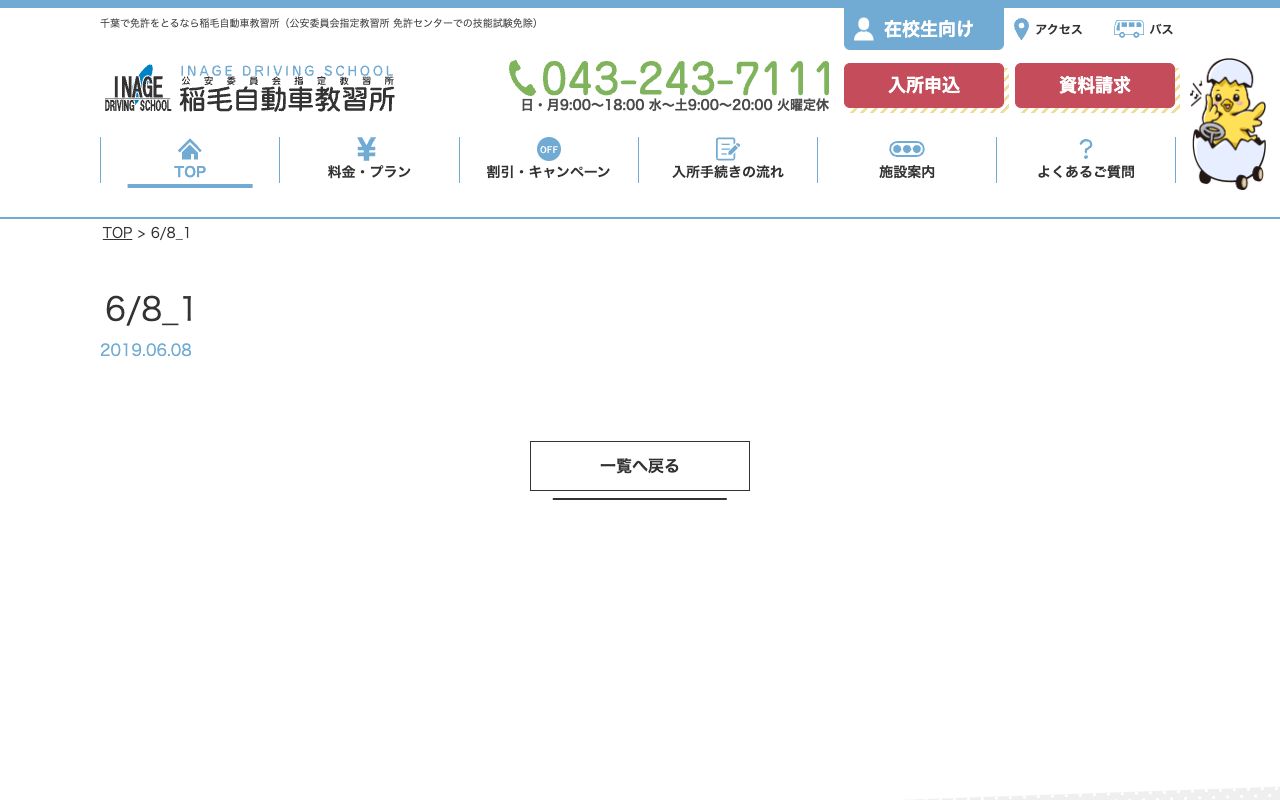Click the location pin icon beside アクセス
This screenshot has height=800, width=1280.
click(x=1021, y=29)
